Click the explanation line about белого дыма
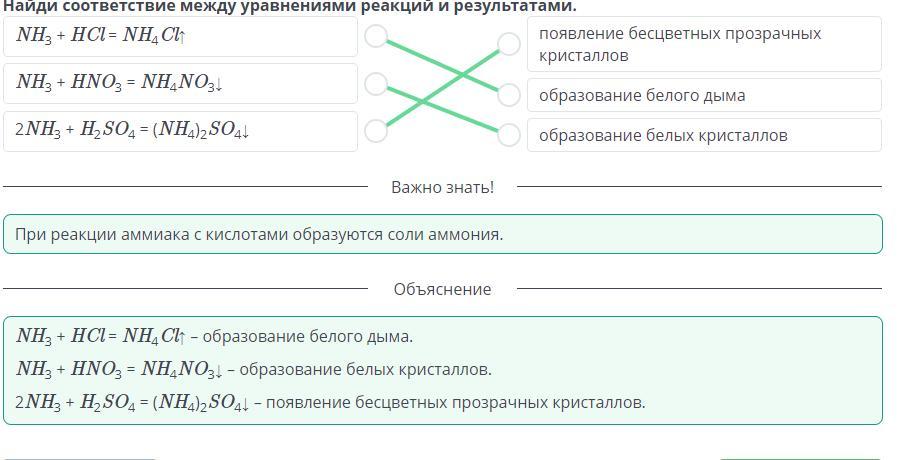This screenshot has width=902, height=460. point(215,336)
